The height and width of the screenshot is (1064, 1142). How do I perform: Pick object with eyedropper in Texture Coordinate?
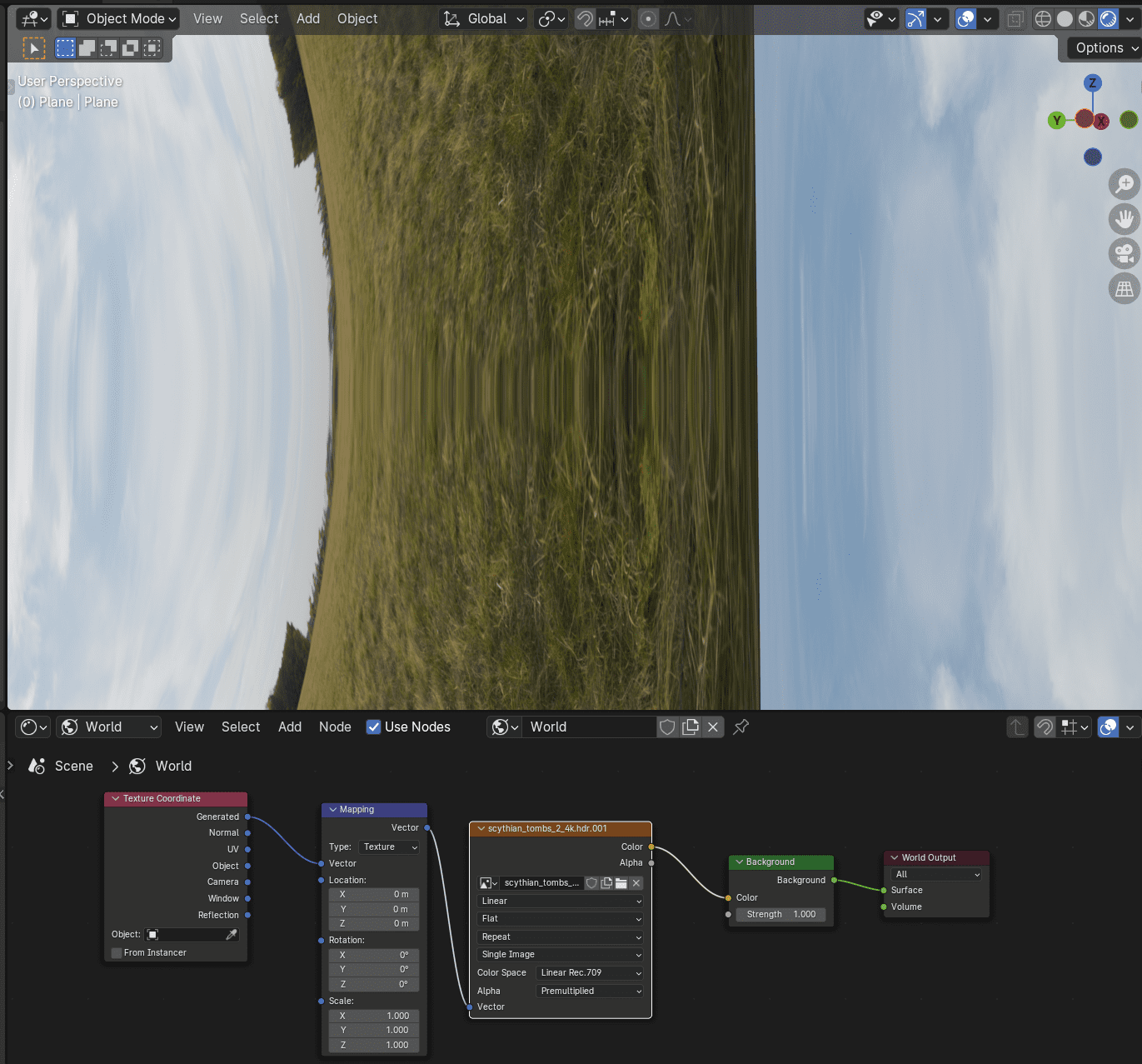pos(232,935)
